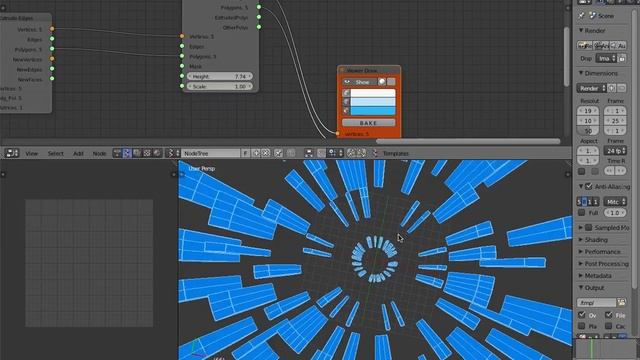Click the OtherPolys output socket
Screen dimensions: 640x360
point(259,27)
